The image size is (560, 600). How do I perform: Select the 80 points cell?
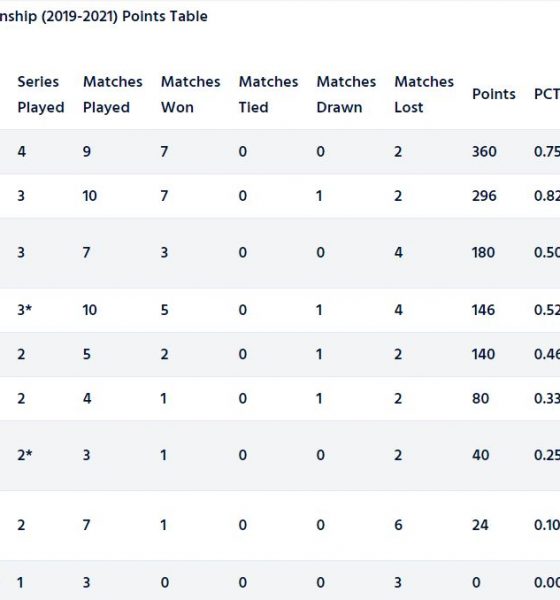(480, 399)
